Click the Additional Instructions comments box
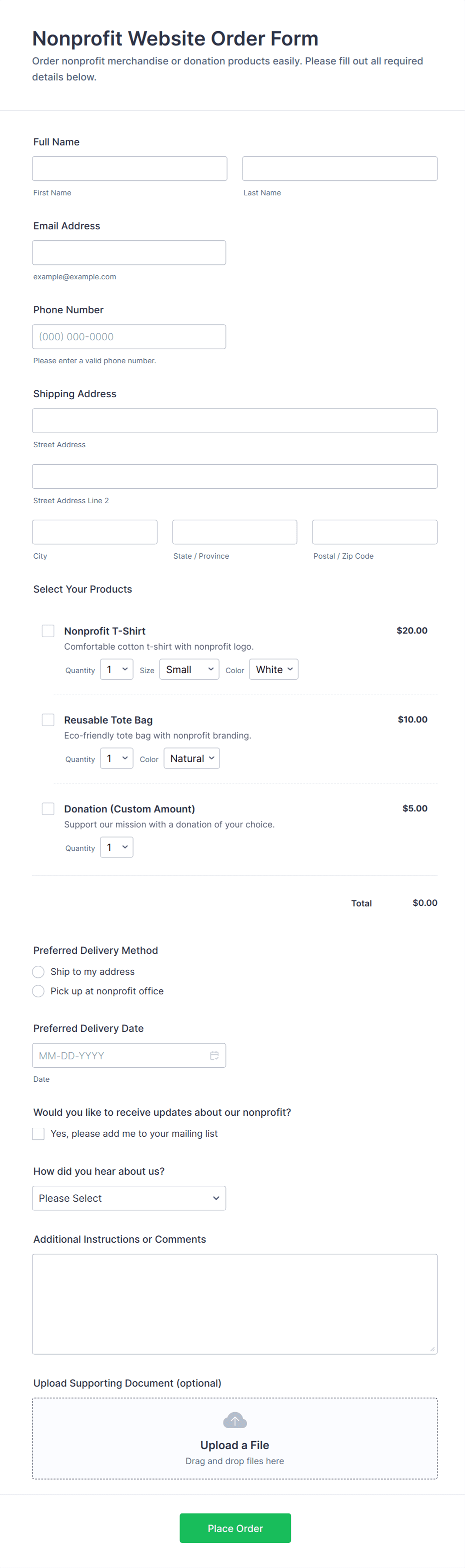Image resolution: width=465 pixels, height=1568 pixels. coord(234,1303)
